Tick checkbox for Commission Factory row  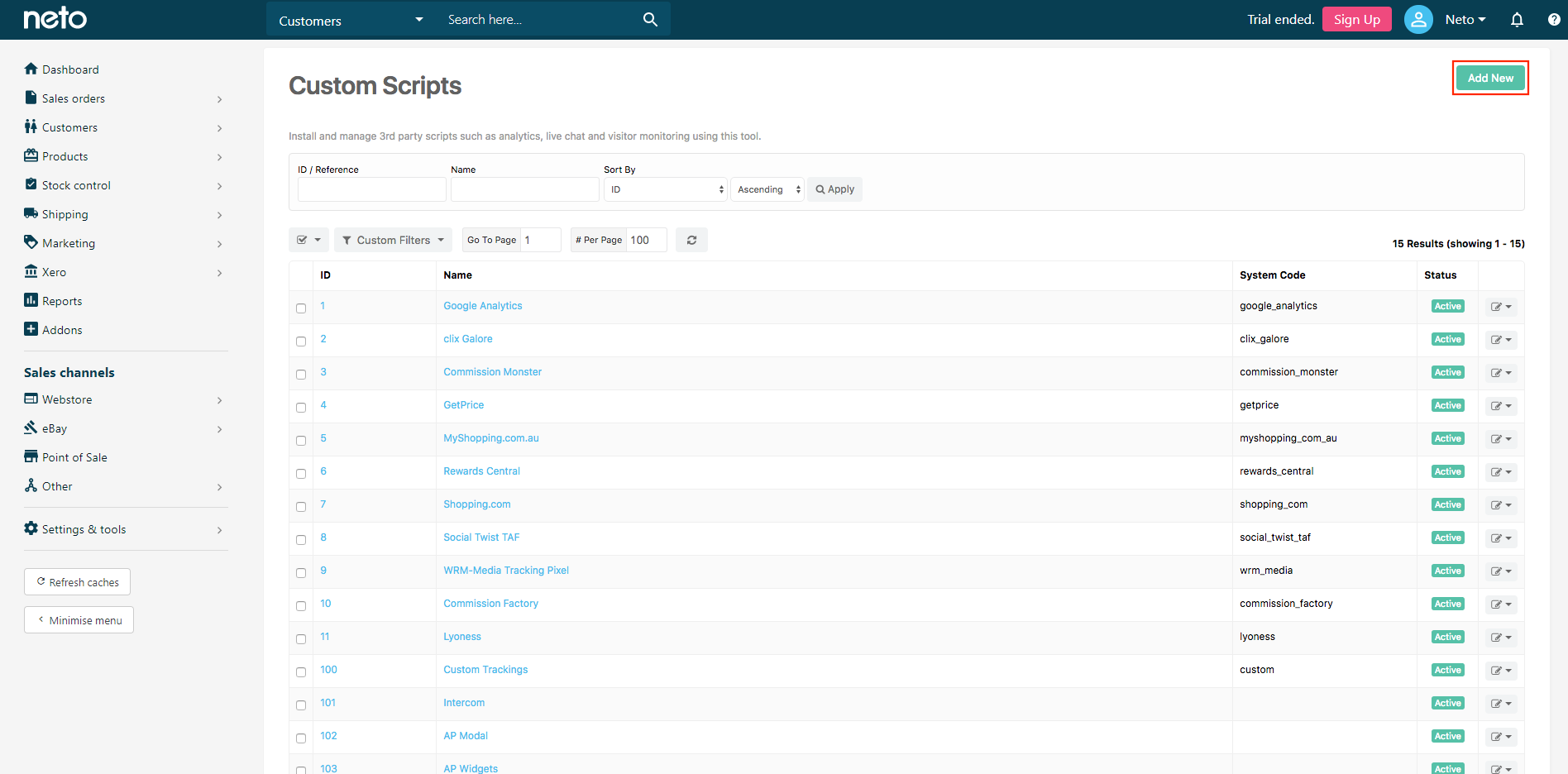(301, 606)
